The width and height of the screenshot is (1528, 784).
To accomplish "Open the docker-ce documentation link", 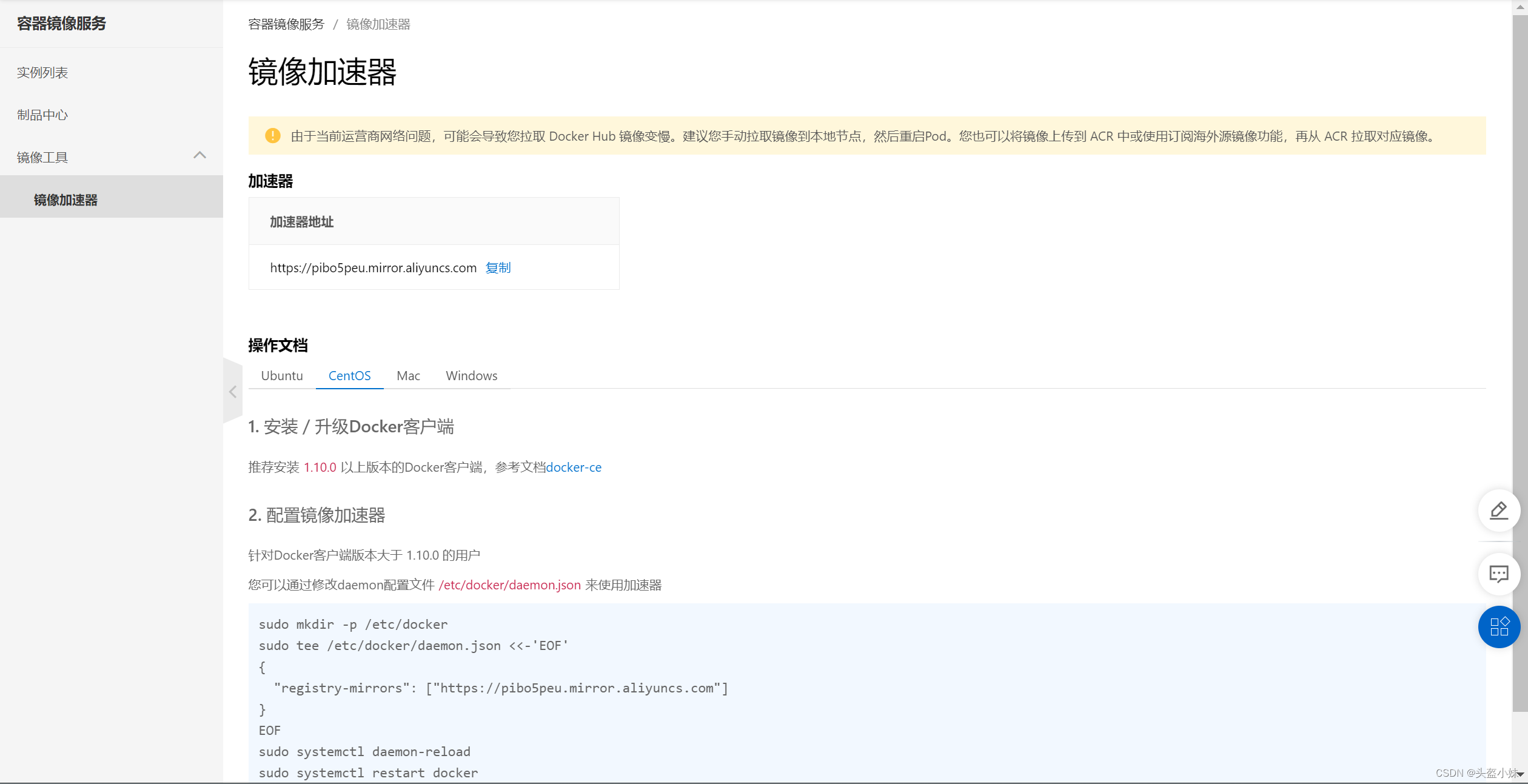I will pos(574,467).
